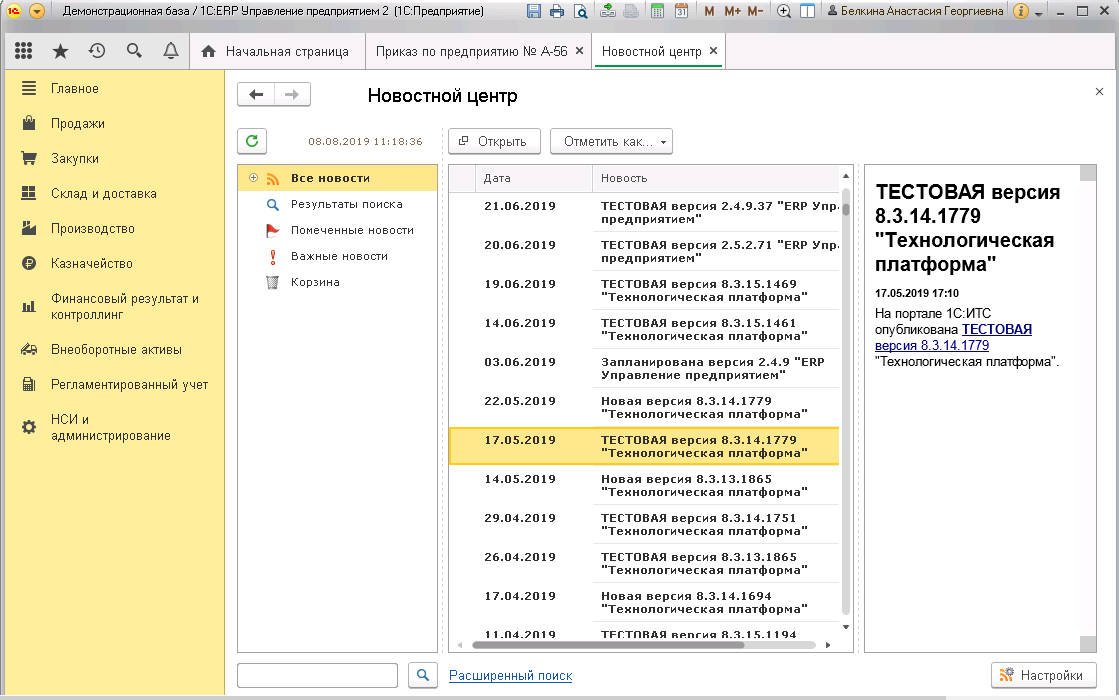The width and height of the screenshot is (1119, 700).
Task: Select news row dated 21.06.2019
Action: (x=644, y=212)
